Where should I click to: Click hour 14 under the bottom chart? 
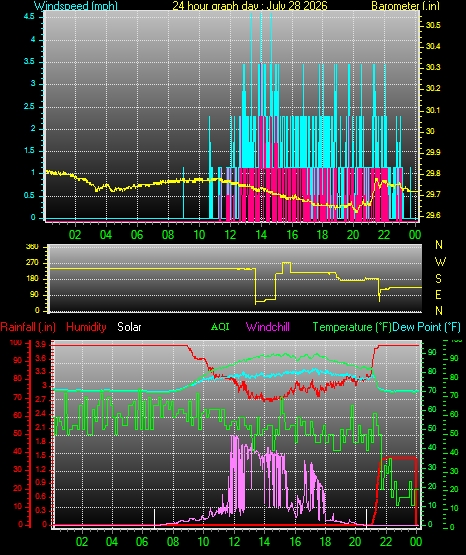point(264,542)
